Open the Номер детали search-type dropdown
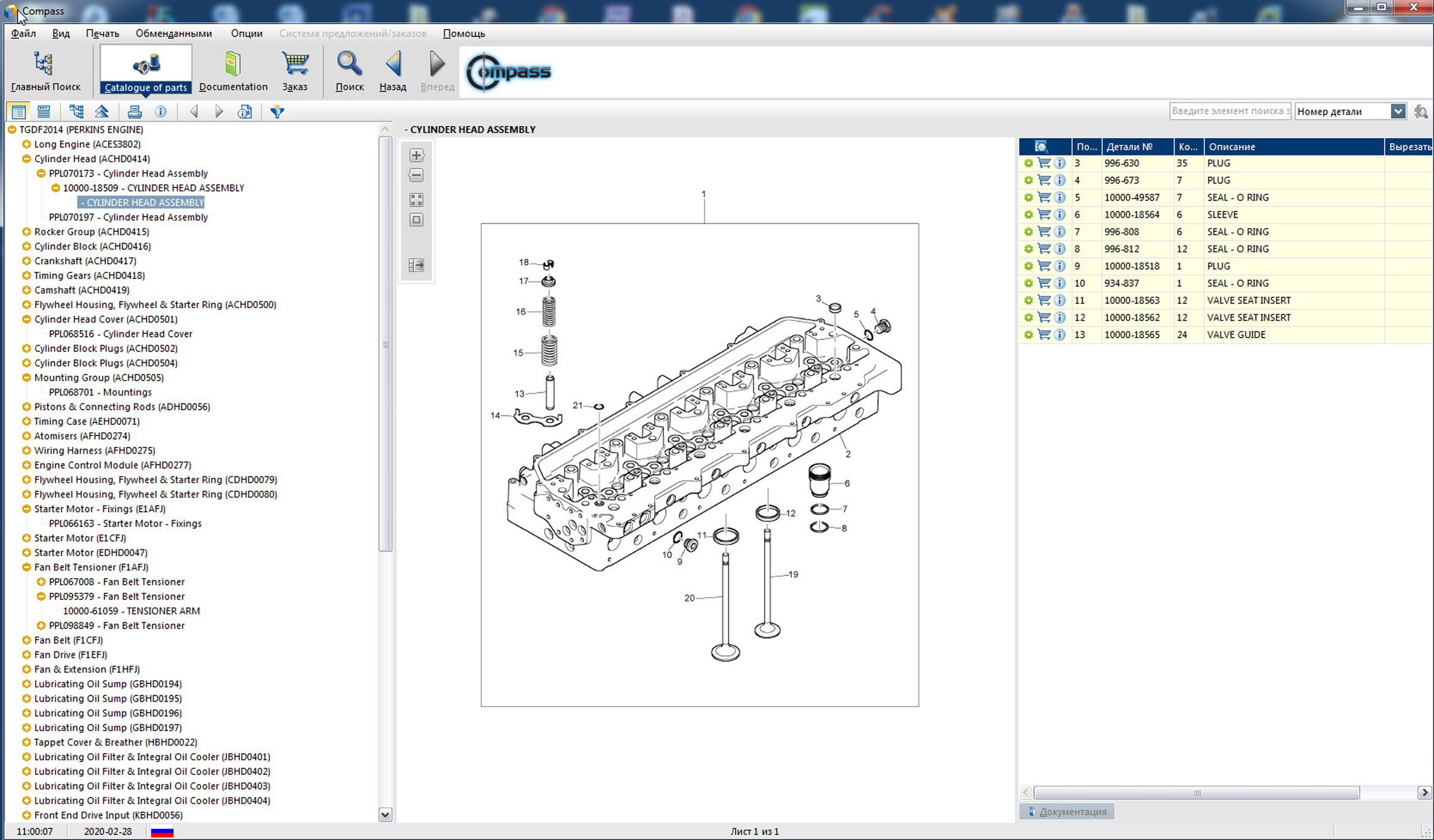The height and width of the screenshot is (840, 1434). (x=1398, y=111)
